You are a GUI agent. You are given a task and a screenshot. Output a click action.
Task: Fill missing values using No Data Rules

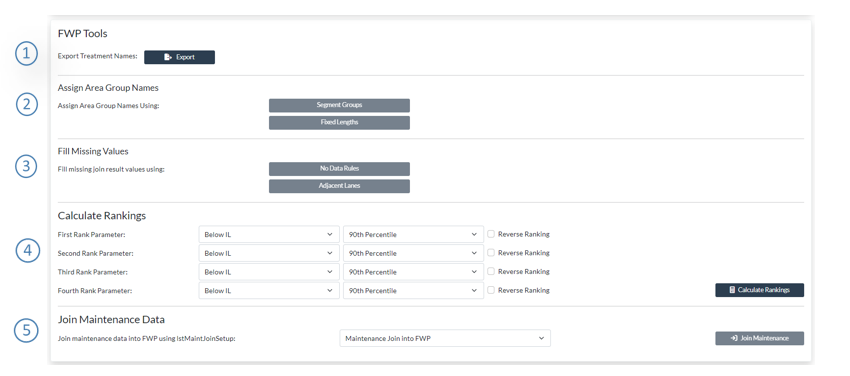click(339, 168)
